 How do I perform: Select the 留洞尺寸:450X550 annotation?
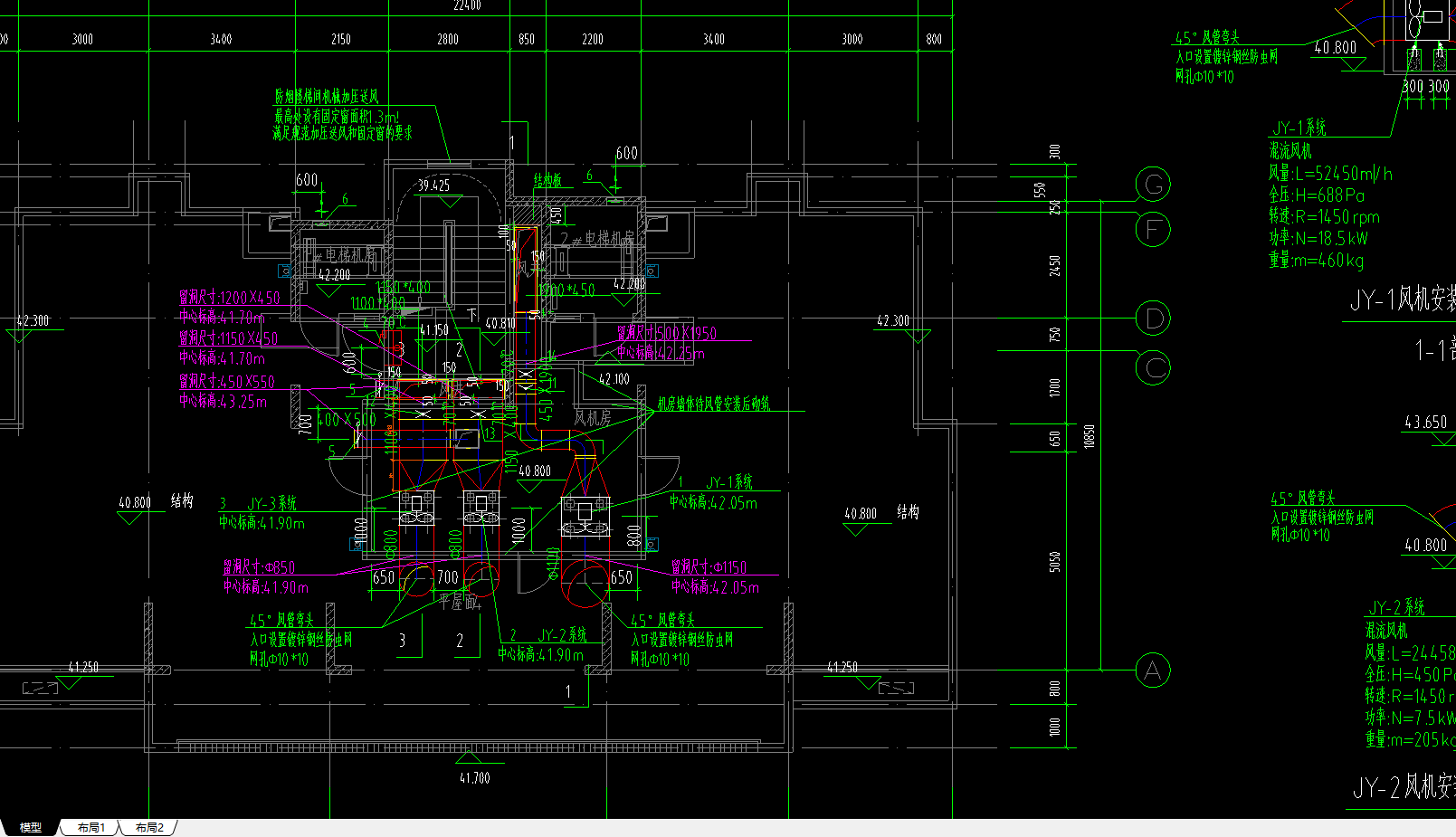click(x=226, y=382)
